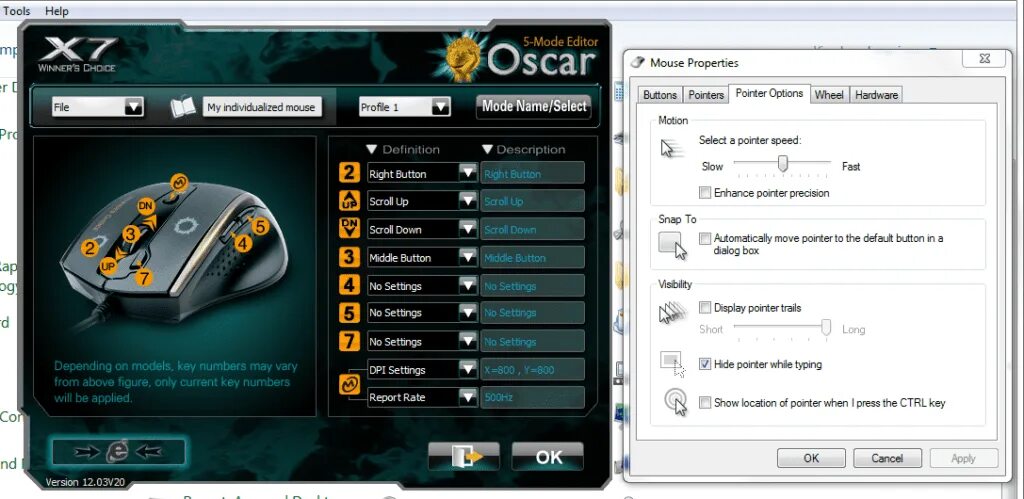Expand the button 7 No Settings dropdown

pos(468,341)
